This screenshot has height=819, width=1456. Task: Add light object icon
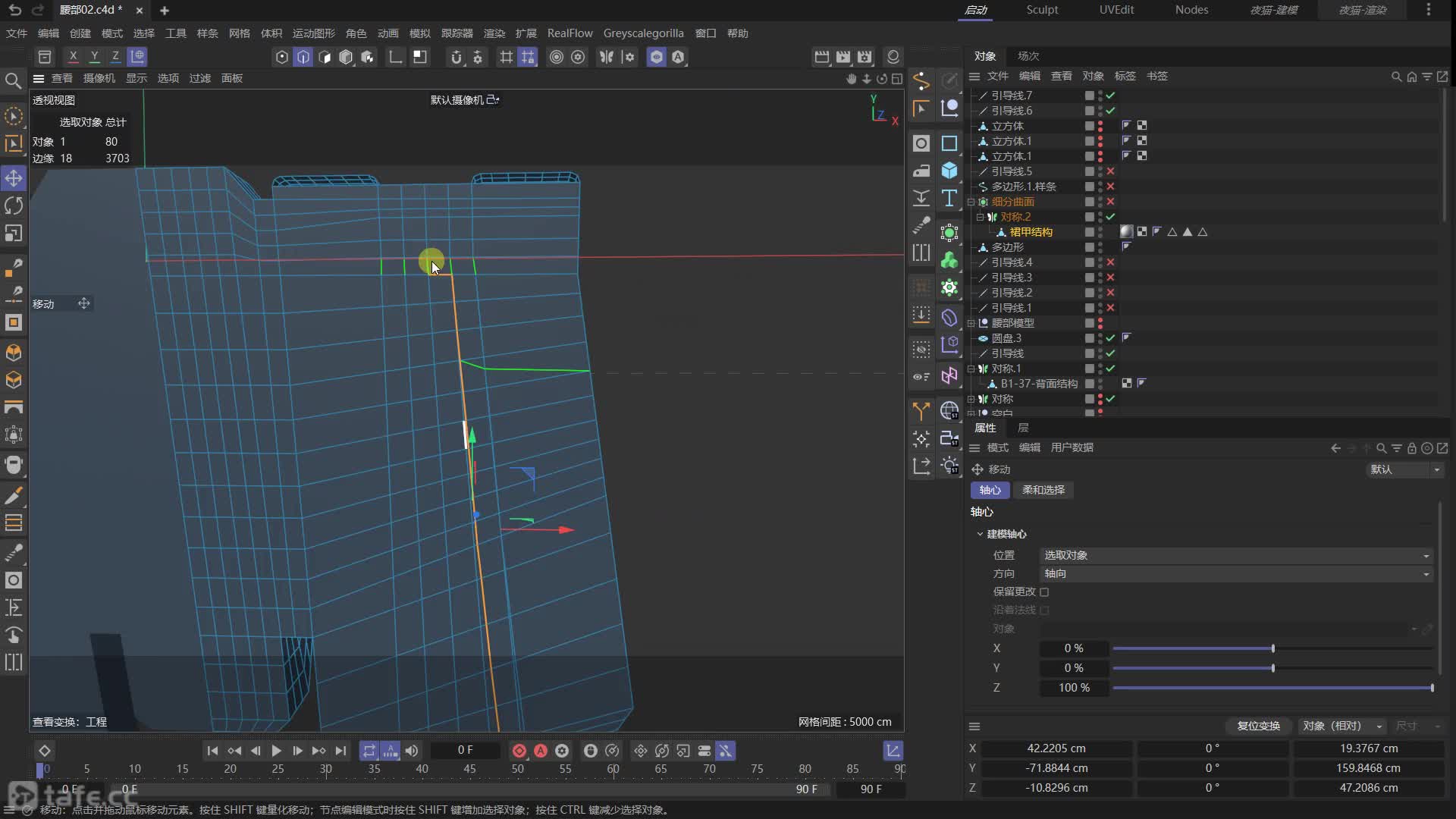(949, 465)
